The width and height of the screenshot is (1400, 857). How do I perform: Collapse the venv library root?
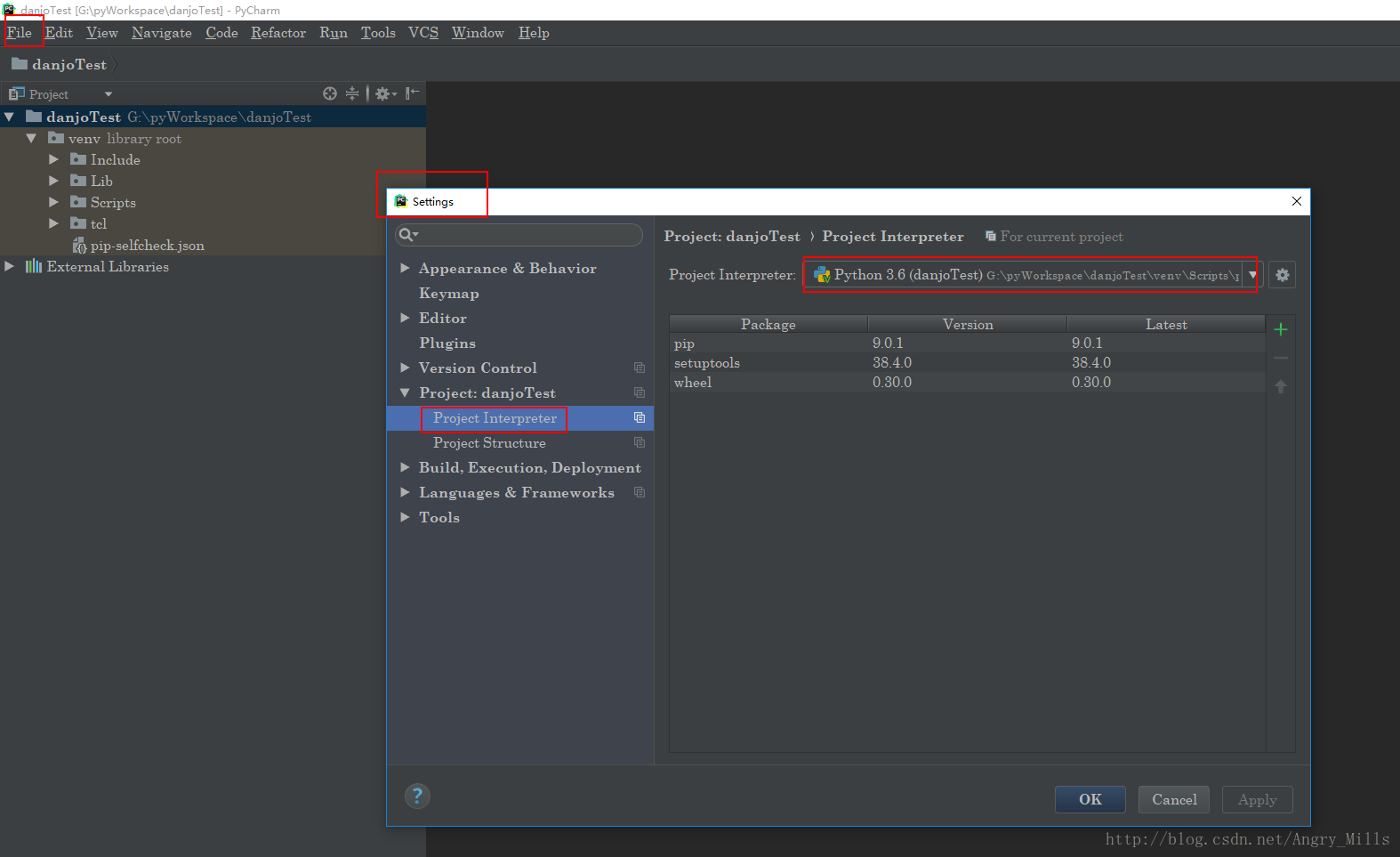pos(31,138)
